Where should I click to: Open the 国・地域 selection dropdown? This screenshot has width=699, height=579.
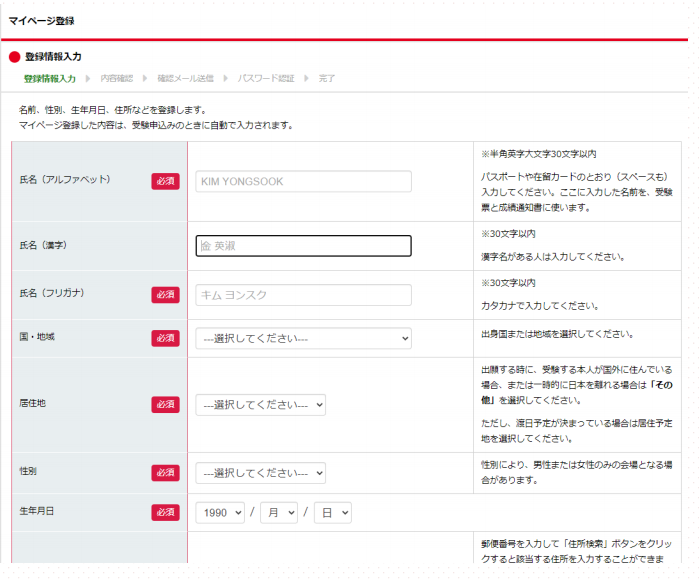[303, 338]
